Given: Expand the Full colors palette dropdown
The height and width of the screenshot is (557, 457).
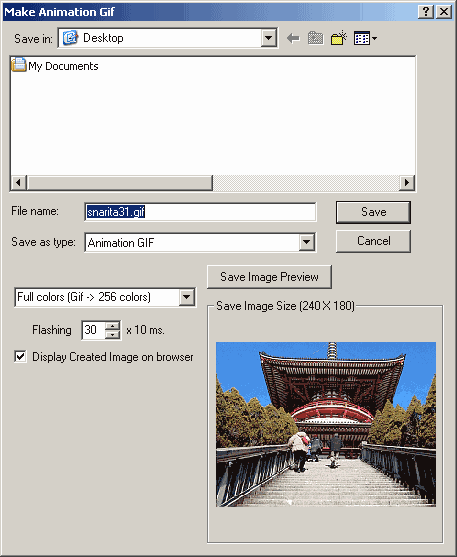Looking at the screenshot, I should (x=187, y=297).
